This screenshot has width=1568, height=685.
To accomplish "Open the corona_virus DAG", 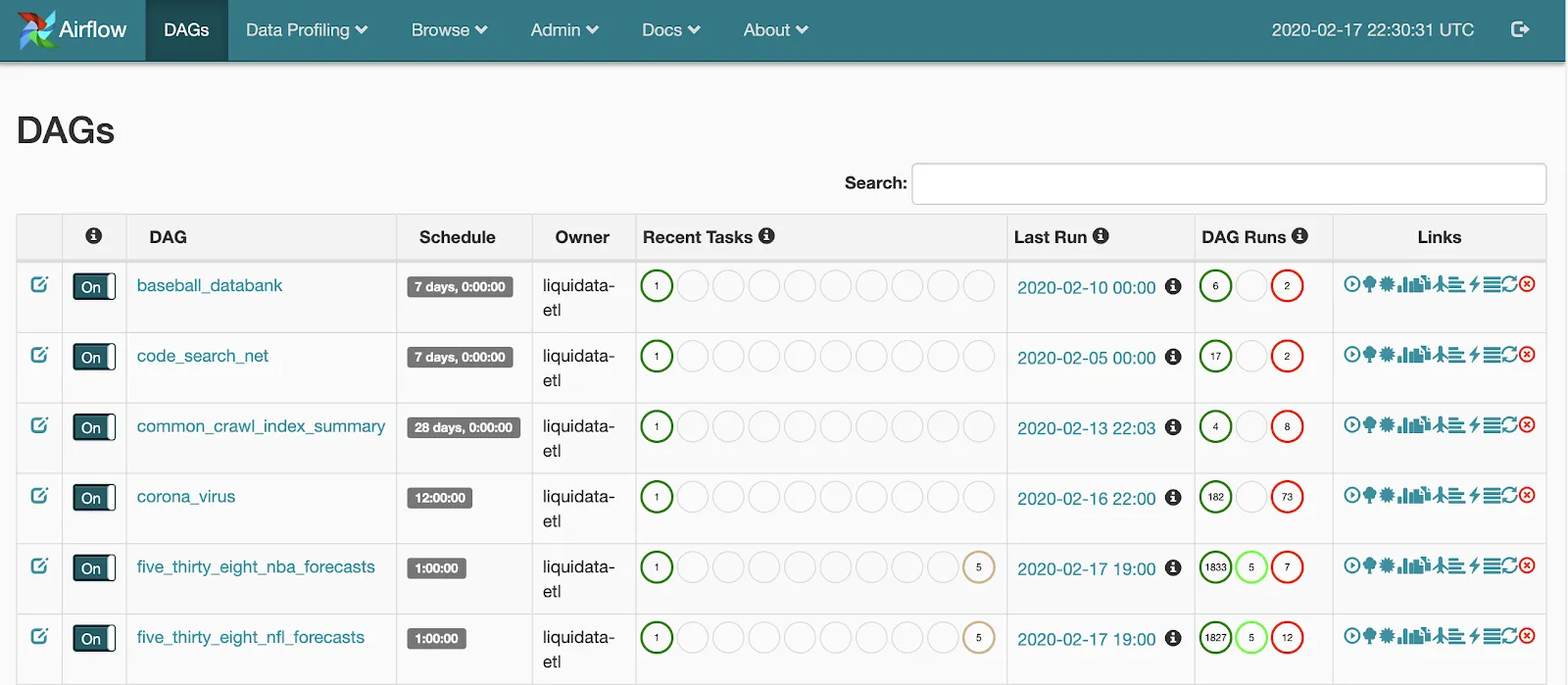I will (x=186, y=497).
